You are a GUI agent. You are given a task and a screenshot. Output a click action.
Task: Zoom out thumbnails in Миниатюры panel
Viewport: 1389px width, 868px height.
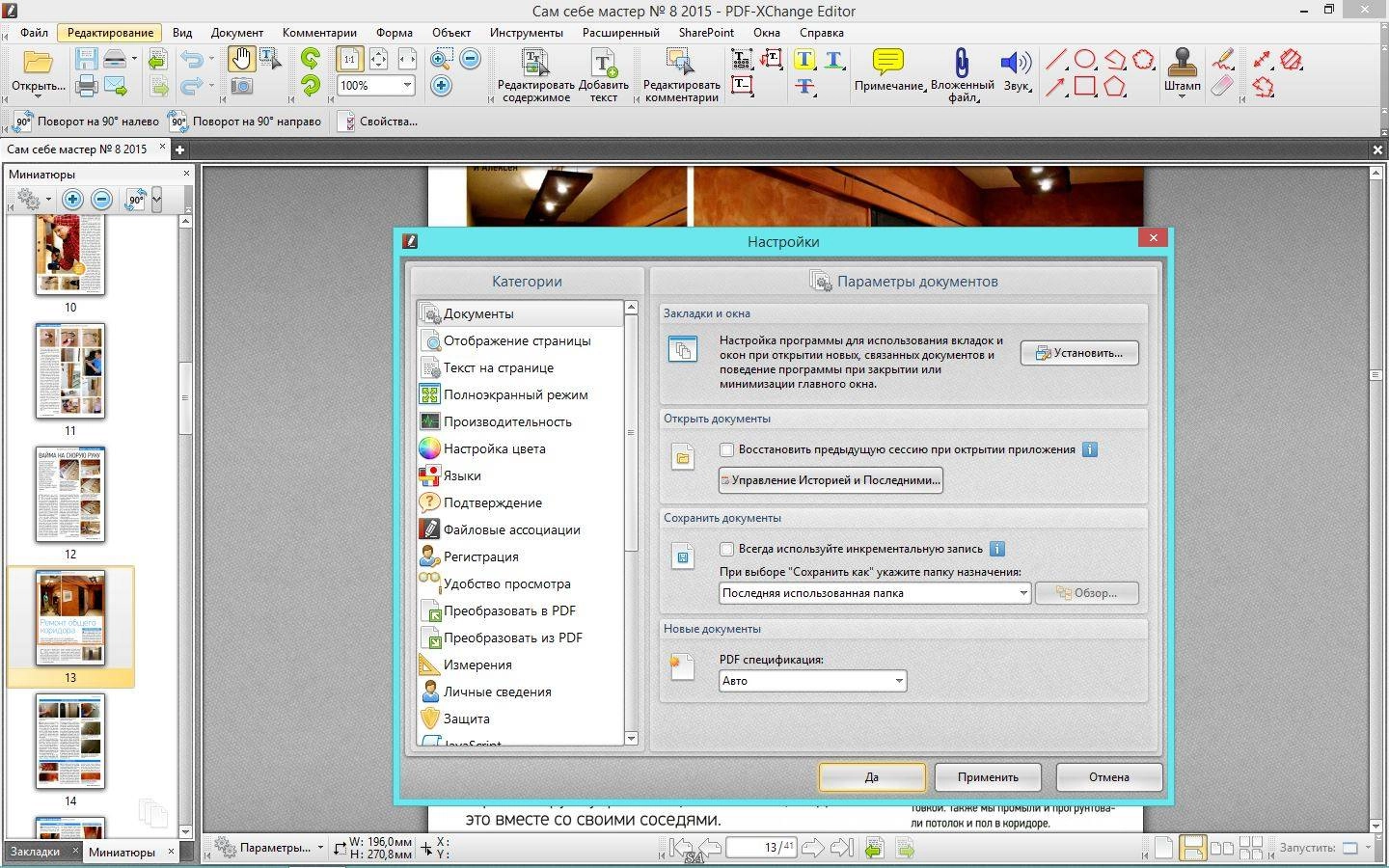click(101, 200)
